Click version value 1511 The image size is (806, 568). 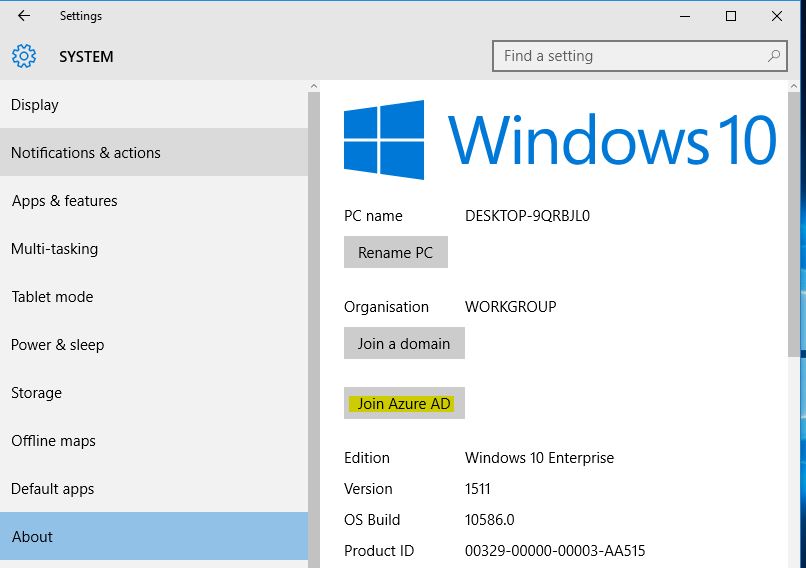pos(478,489)
